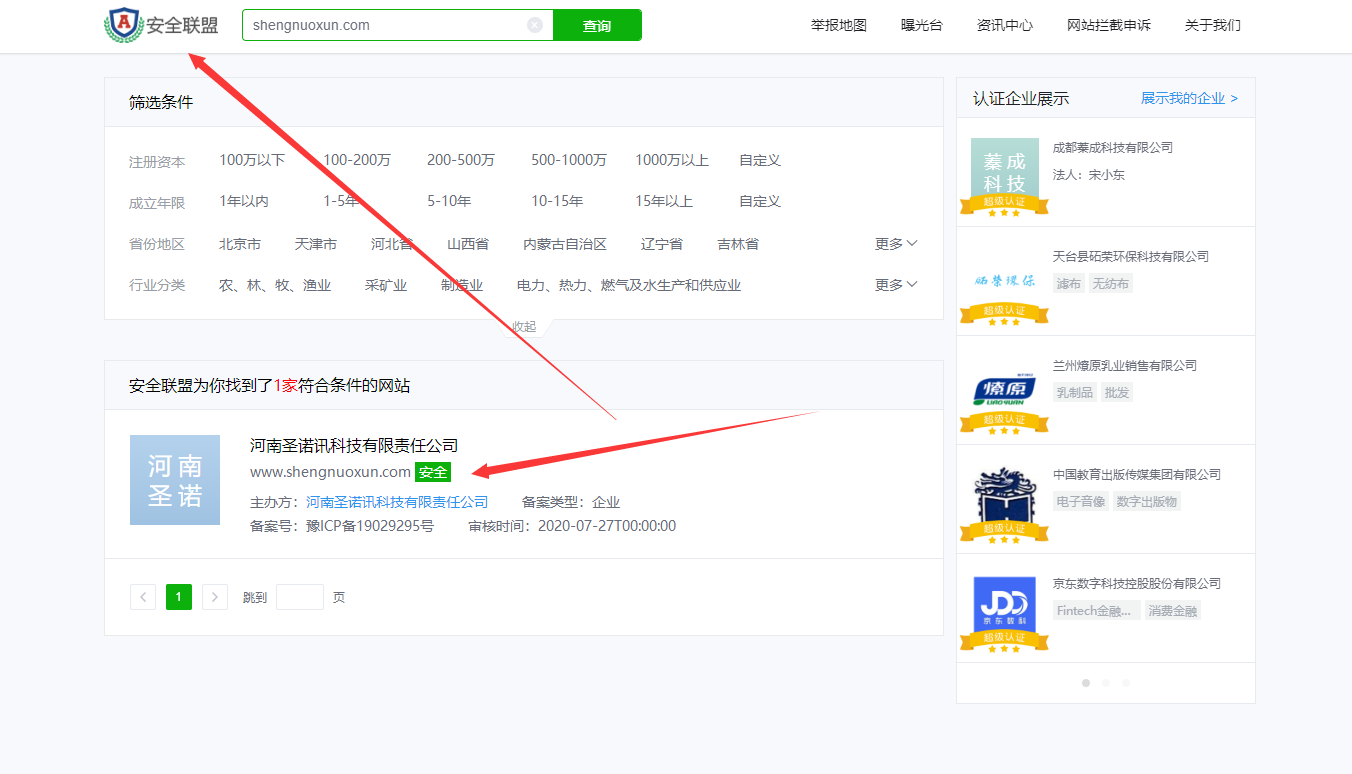Screen dimensions: 1352x774
Task: Click the 乳制品 tag
Action: [1075, 393]
